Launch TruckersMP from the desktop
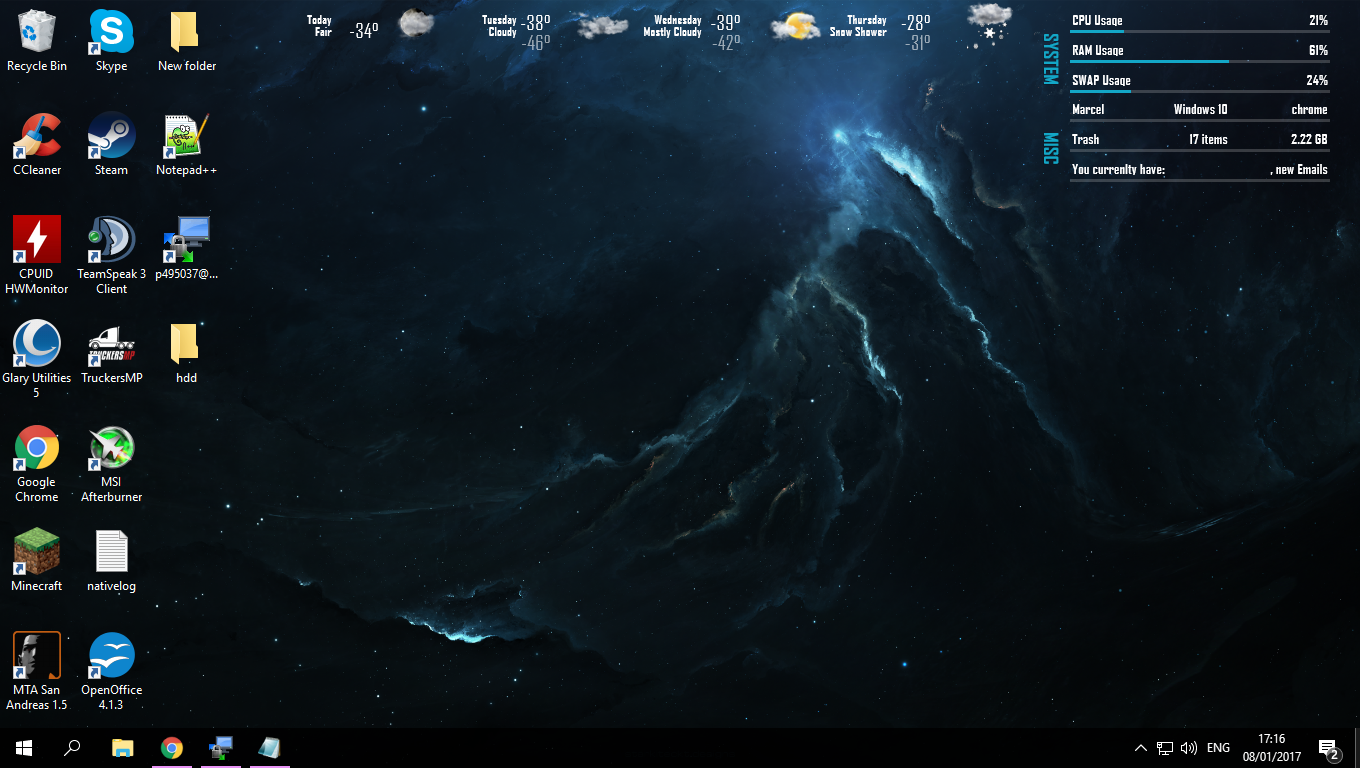 111,353
